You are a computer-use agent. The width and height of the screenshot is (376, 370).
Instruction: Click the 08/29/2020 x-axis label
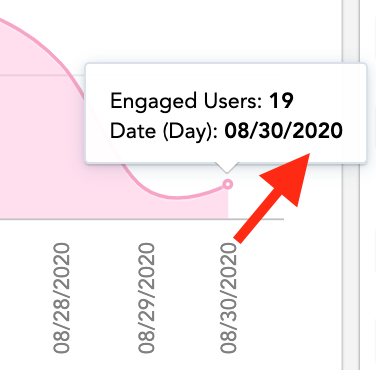[x=147, y=298]
